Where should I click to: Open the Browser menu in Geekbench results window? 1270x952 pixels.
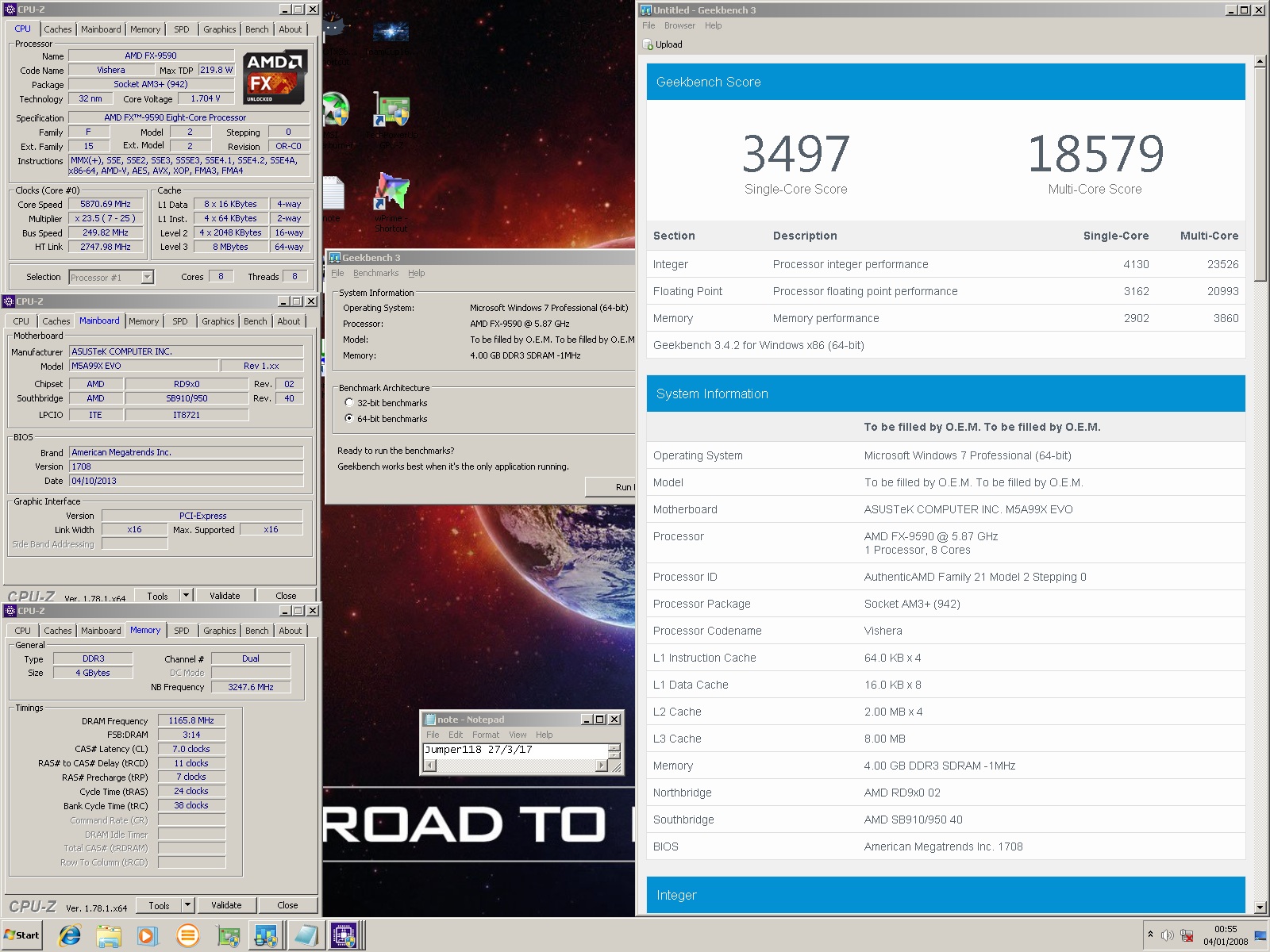pos(679,25)
